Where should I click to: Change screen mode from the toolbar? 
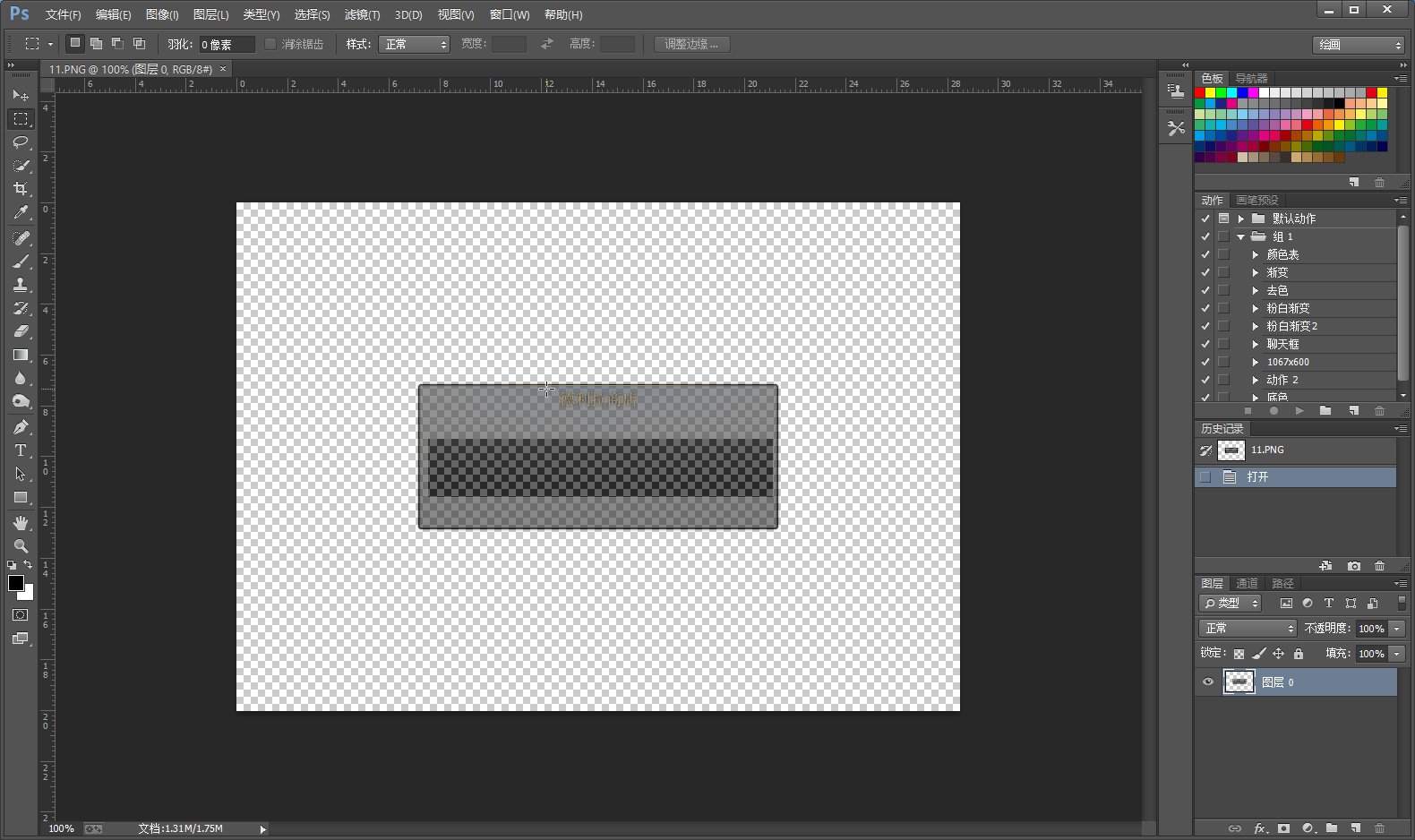(20, 639)
